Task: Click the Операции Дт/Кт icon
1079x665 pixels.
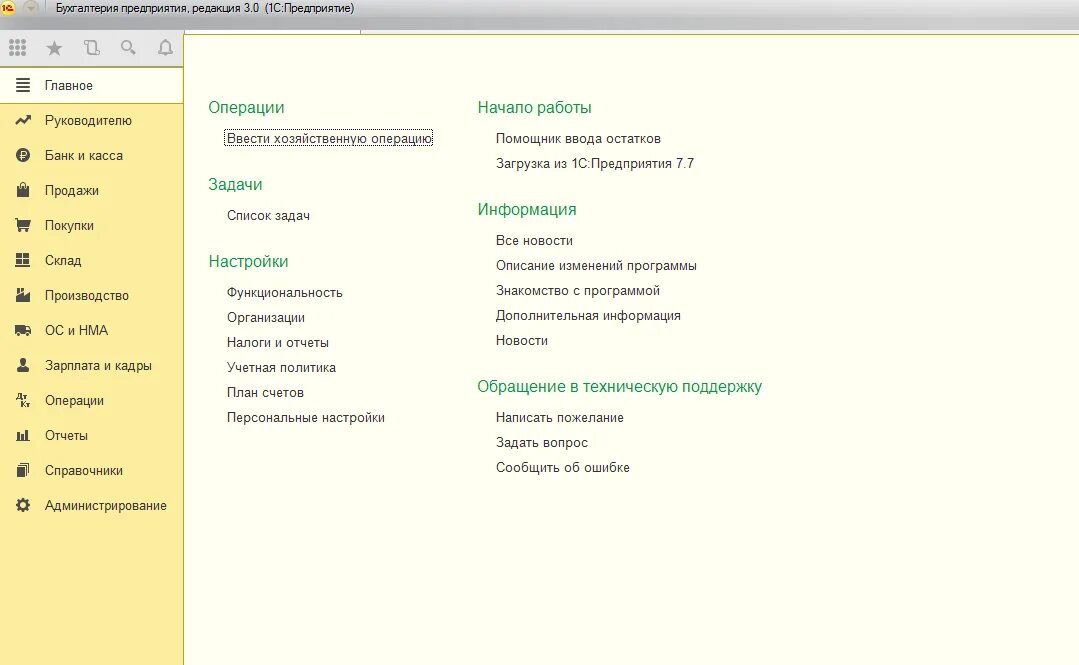Action: 23,400
